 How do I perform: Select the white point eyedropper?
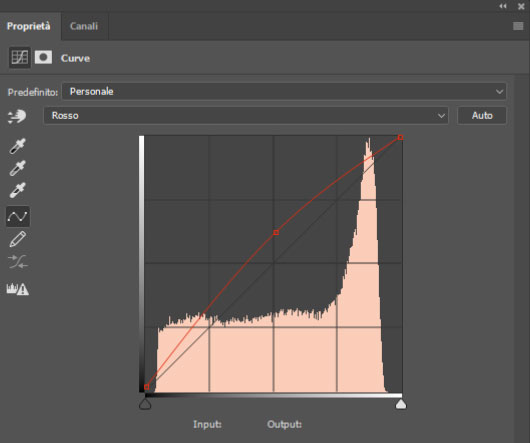17,190
